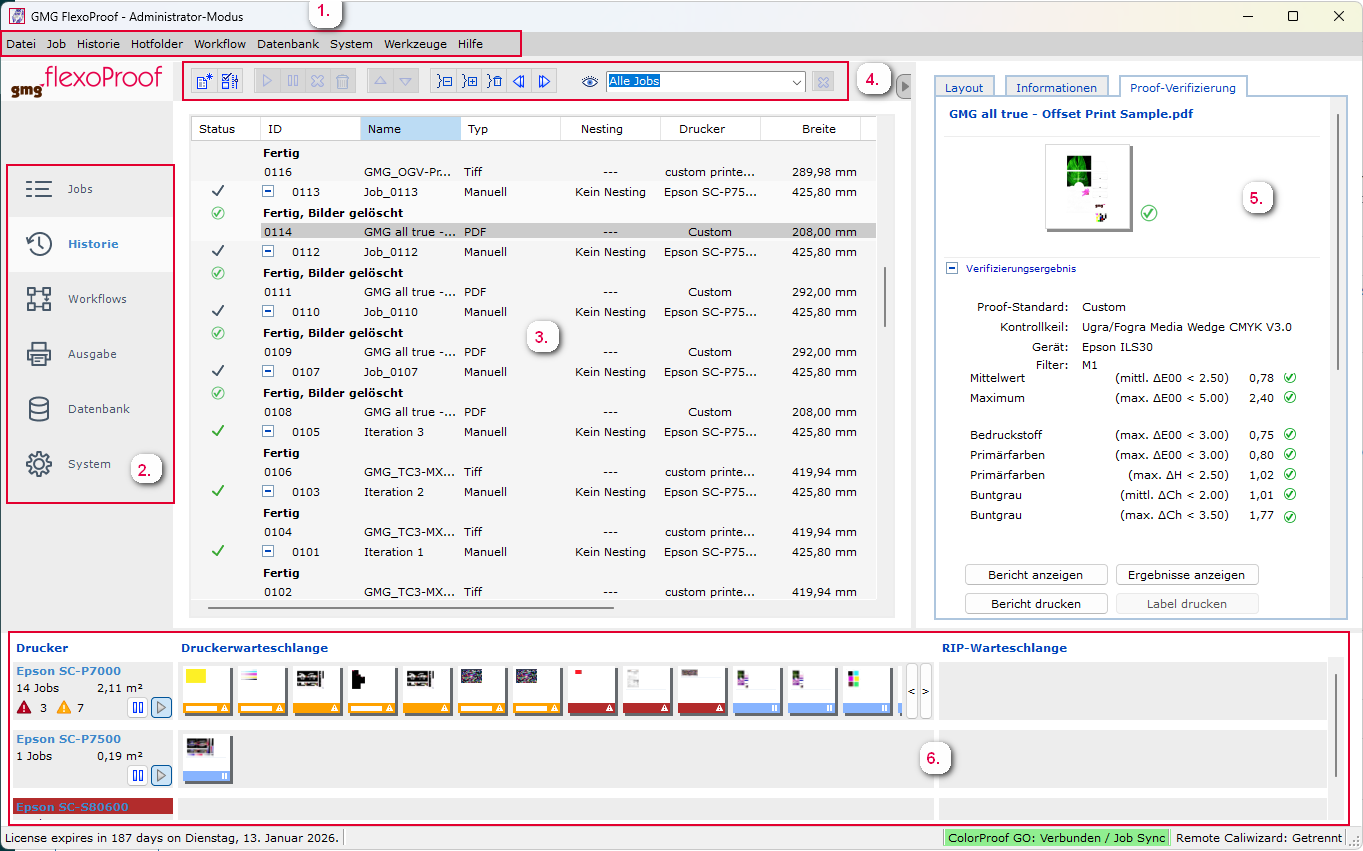Sort job list by Name column header
This screenshot has width=1363, height=851.
point(410,129)
